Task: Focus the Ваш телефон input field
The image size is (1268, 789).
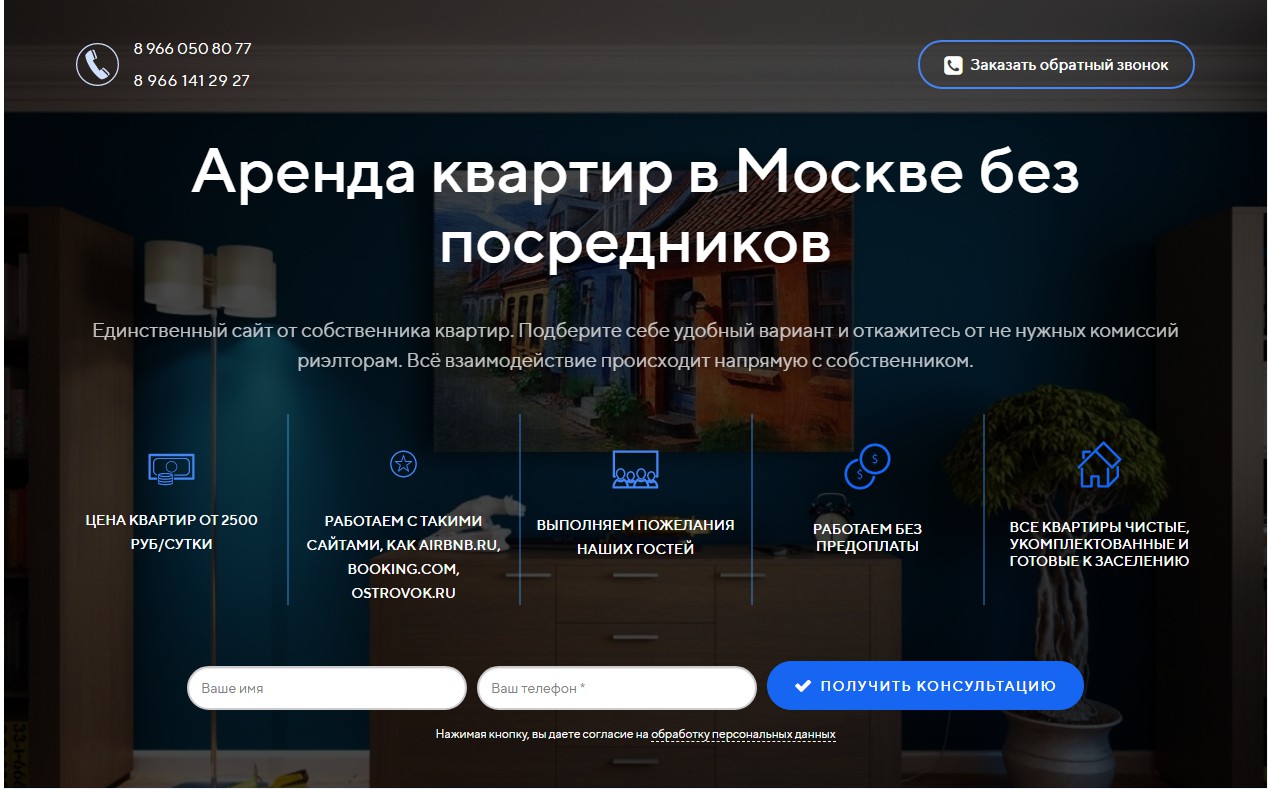Action: coord(617,688)
